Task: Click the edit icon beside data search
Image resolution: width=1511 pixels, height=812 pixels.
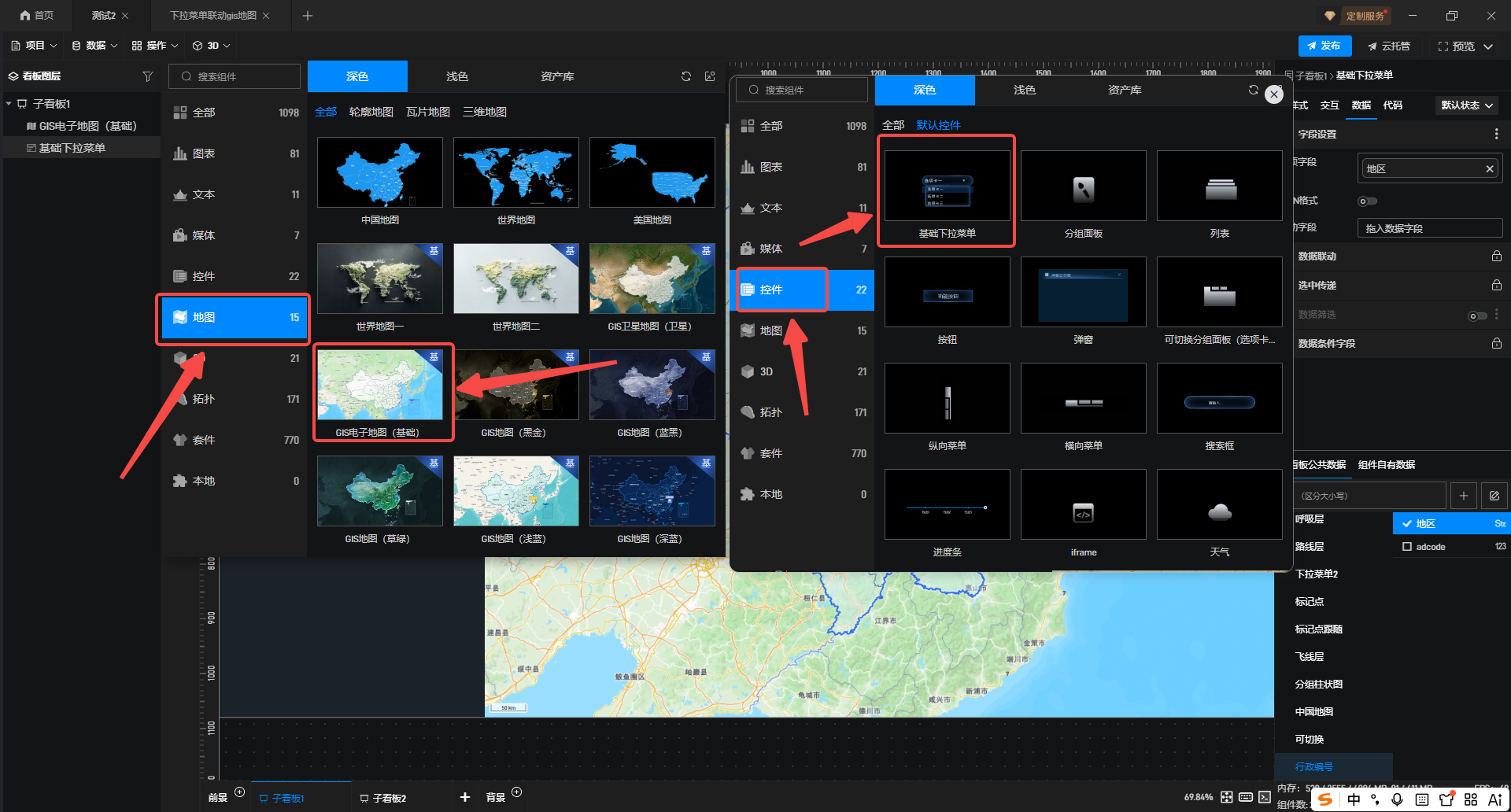Action: tap(1494, 496)
